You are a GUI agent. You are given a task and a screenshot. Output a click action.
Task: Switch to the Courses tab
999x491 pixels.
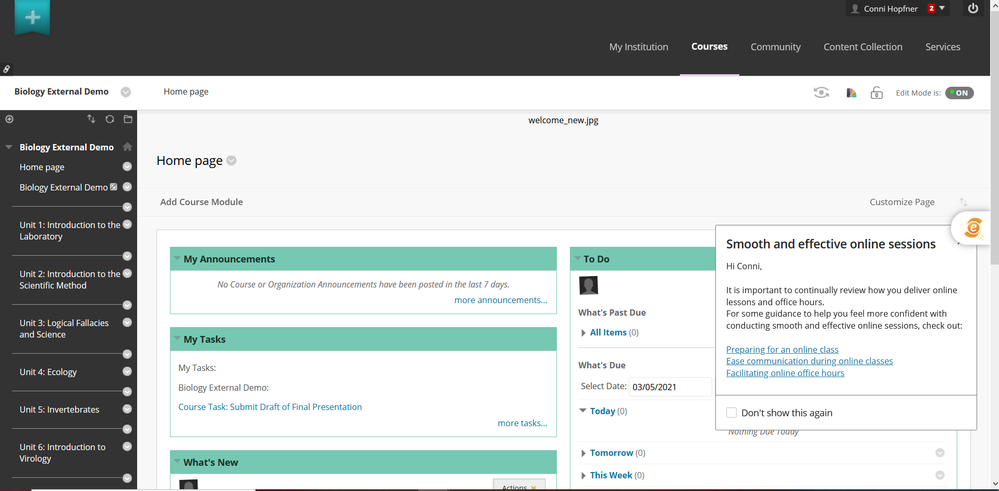(x=709, y=46)
